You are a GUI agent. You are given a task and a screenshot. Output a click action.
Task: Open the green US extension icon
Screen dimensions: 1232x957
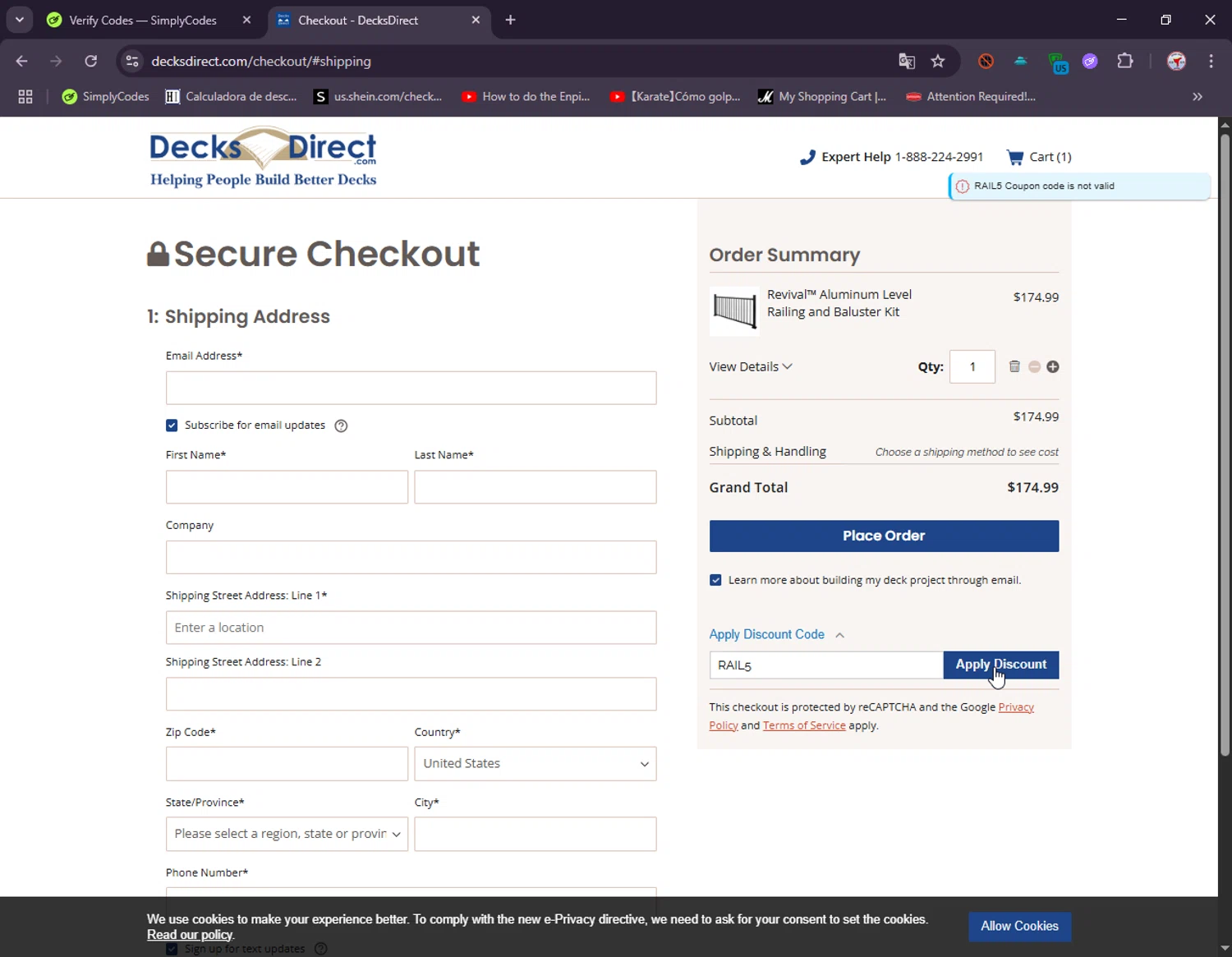[1058, 62]
